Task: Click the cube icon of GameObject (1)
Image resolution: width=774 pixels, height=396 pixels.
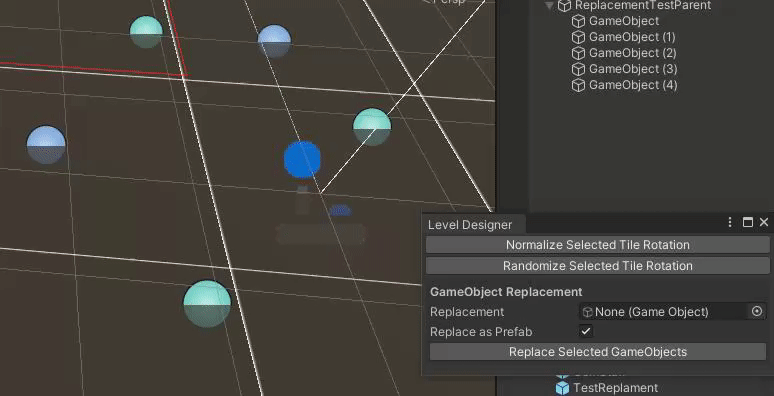Action: (x=578, y=37)
